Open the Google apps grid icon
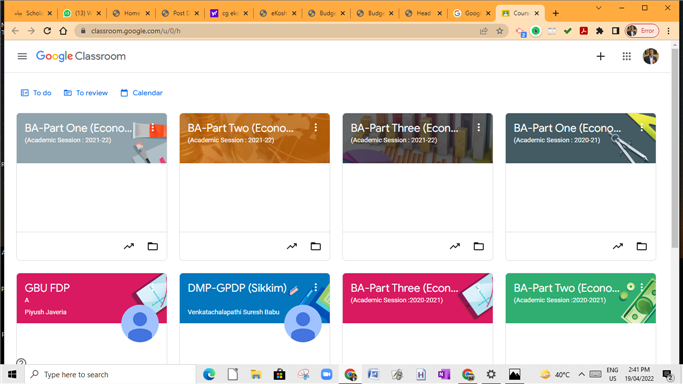Screen dimensions: 683x384 tap(626, 56)
